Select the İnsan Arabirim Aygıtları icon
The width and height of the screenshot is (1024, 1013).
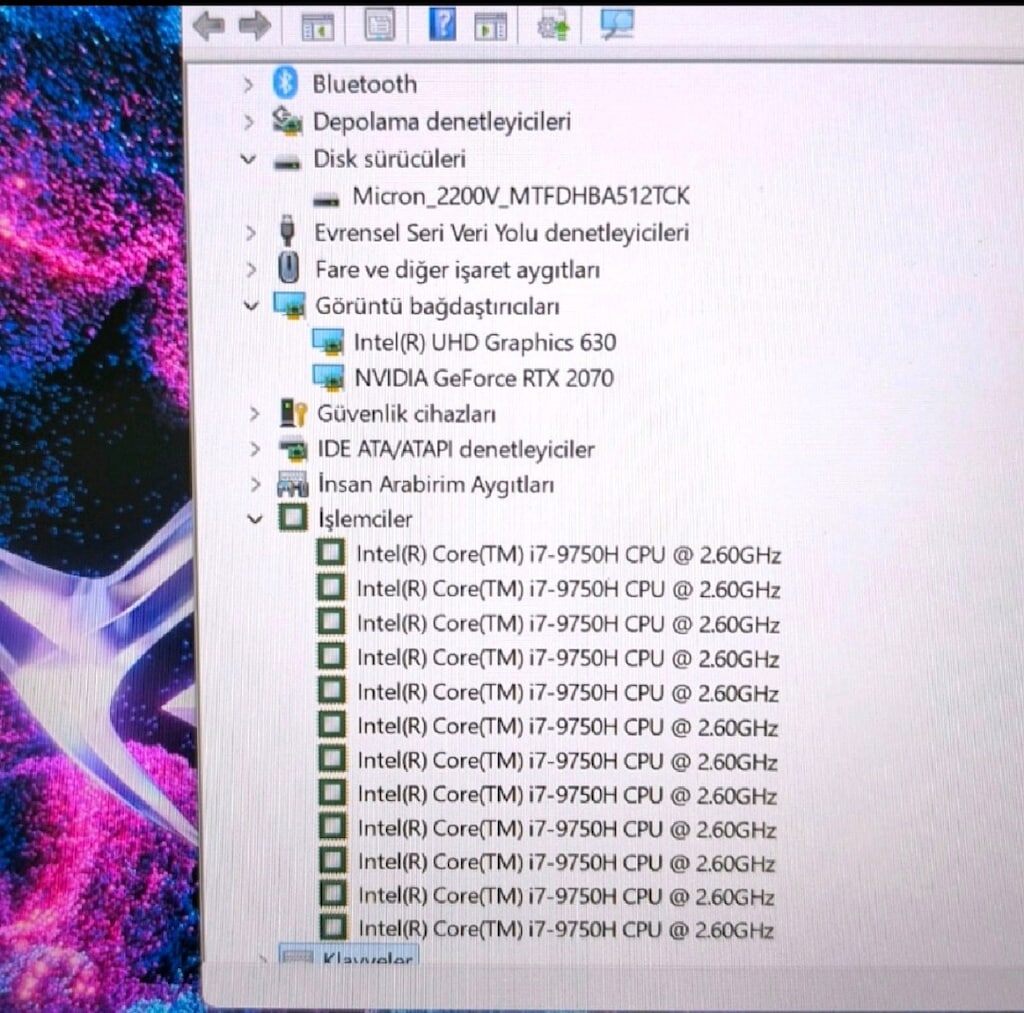[x=293, y=484]
